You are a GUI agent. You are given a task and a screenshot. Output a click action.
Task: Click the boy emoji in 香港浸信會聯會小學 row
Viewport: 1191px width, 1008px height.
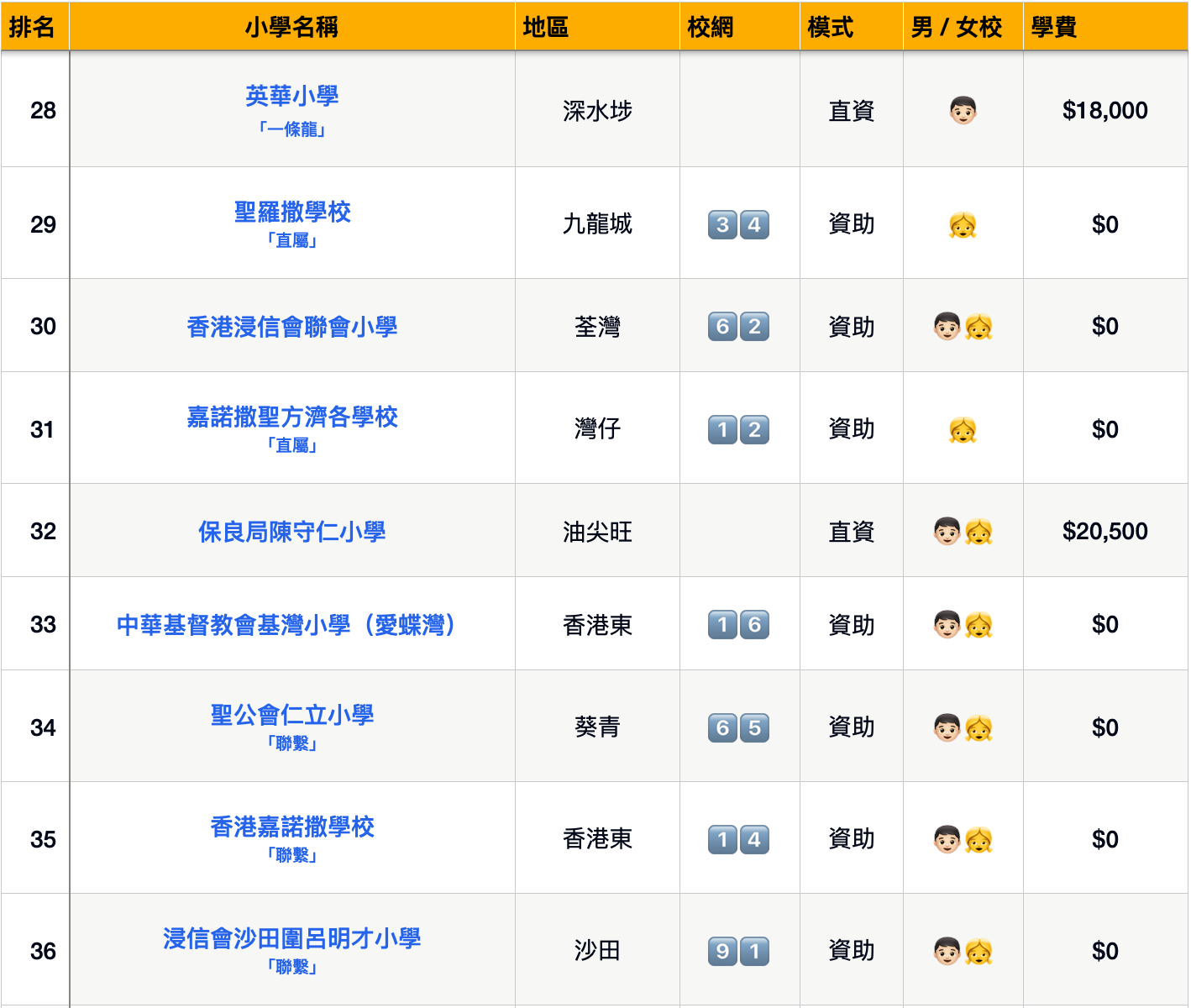click(x=947, y=327)
